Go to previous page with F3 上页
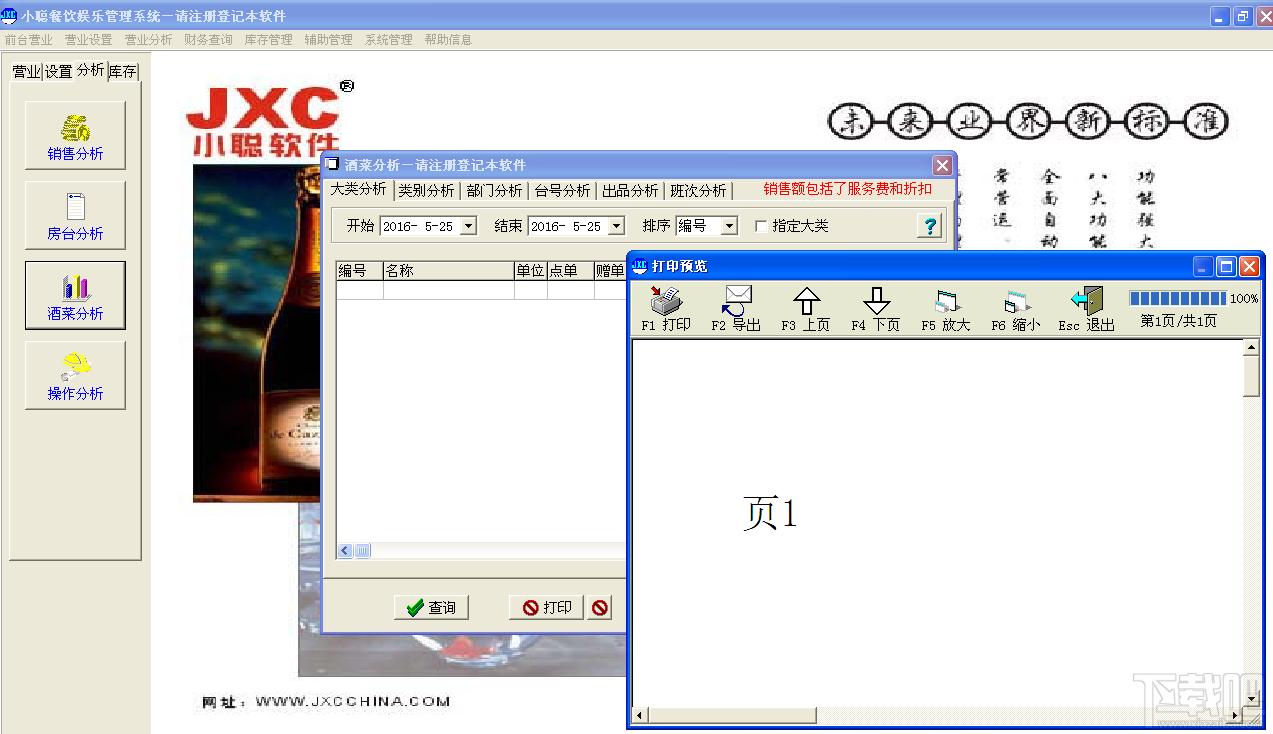Screen dimensions: 1273x734 tap(806, 309)
